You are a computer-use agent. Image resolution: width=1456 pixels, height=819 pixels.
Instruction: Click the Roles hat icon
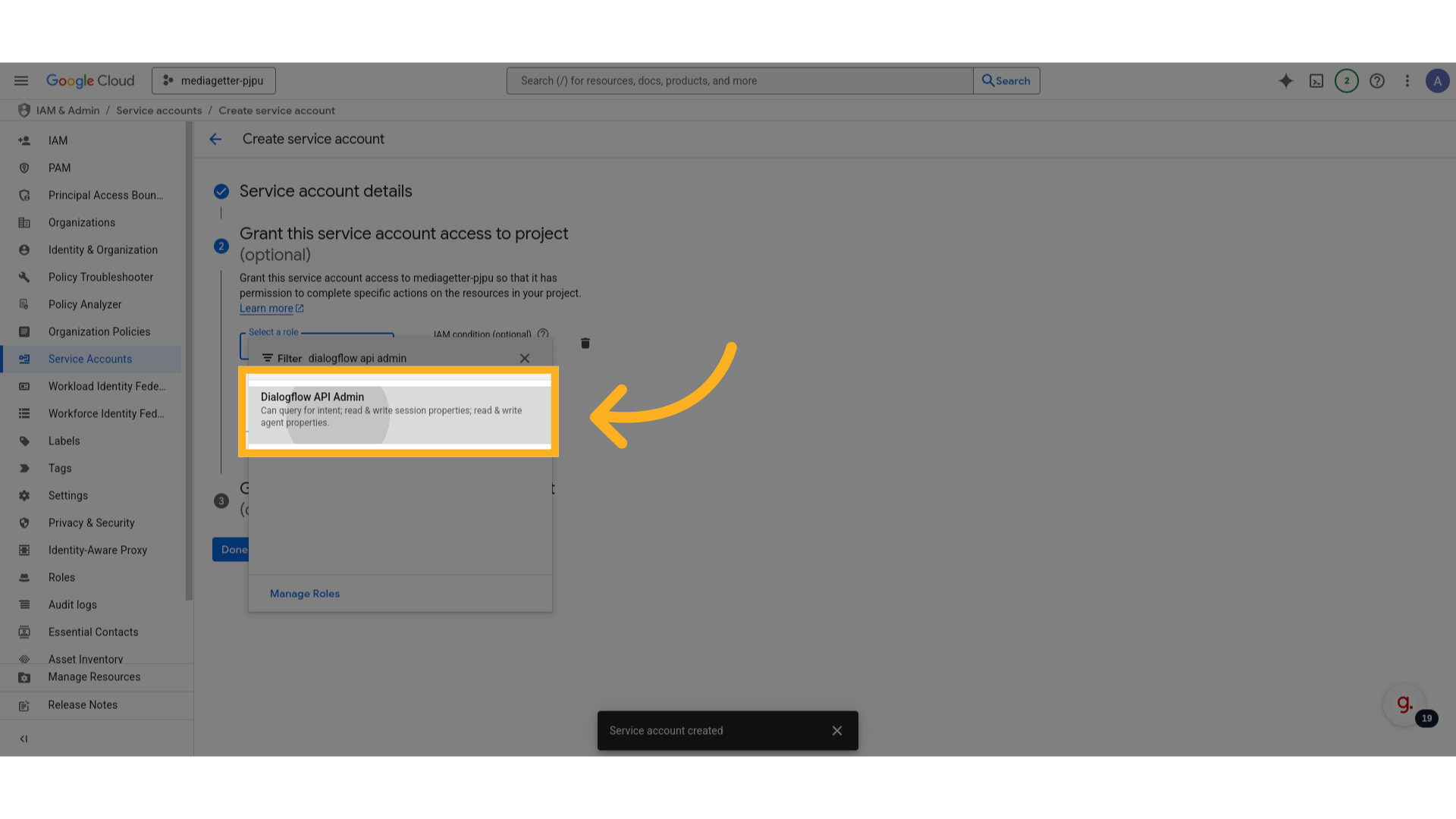click(x=24, y=577)
